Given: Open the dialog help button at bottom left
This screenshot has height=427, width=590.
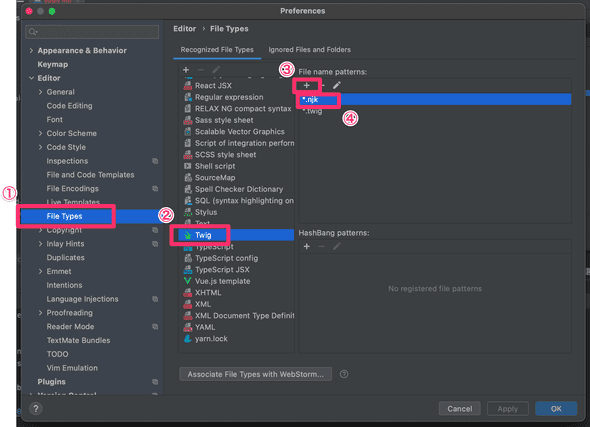Looking at the screenshot, I should point(36,409).
